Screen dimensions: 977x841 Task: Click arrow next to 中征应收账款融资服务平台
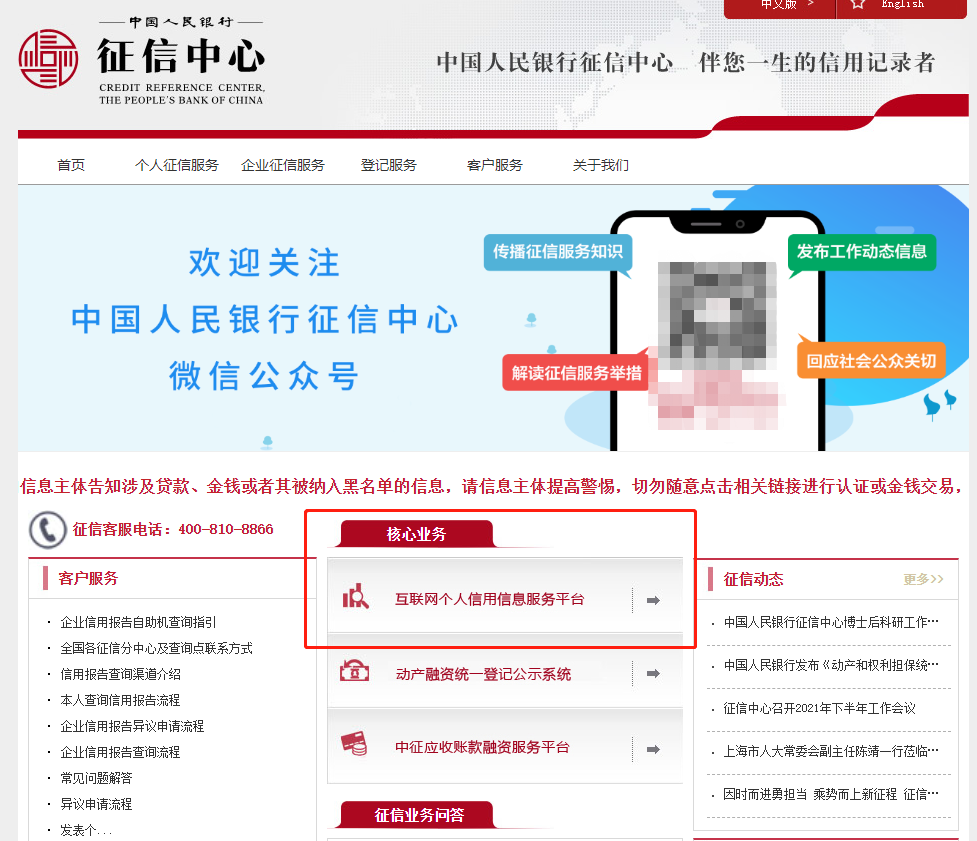[653, 749]
